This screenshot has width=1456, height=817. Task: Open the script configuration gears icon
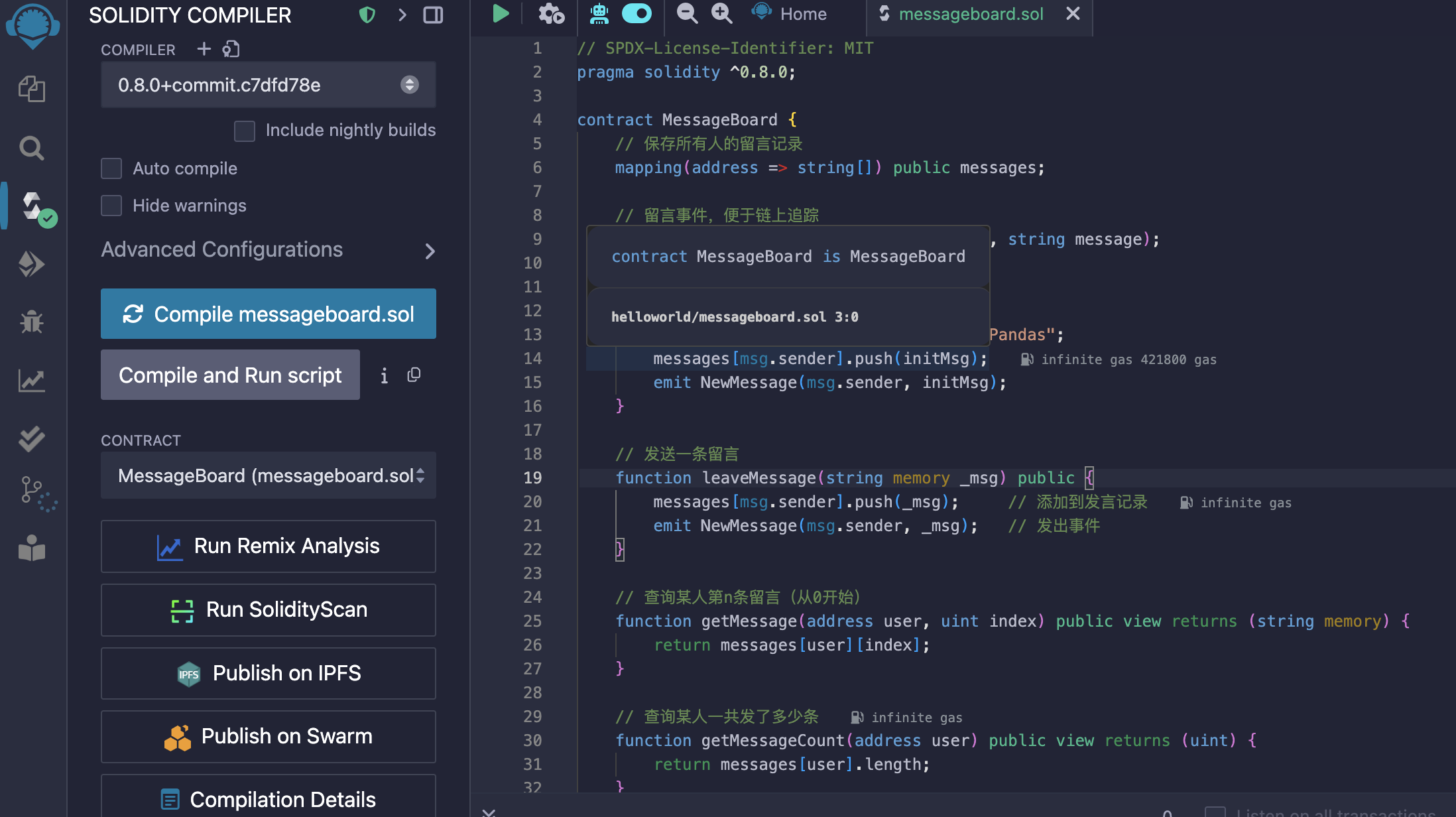pos(551,13)
